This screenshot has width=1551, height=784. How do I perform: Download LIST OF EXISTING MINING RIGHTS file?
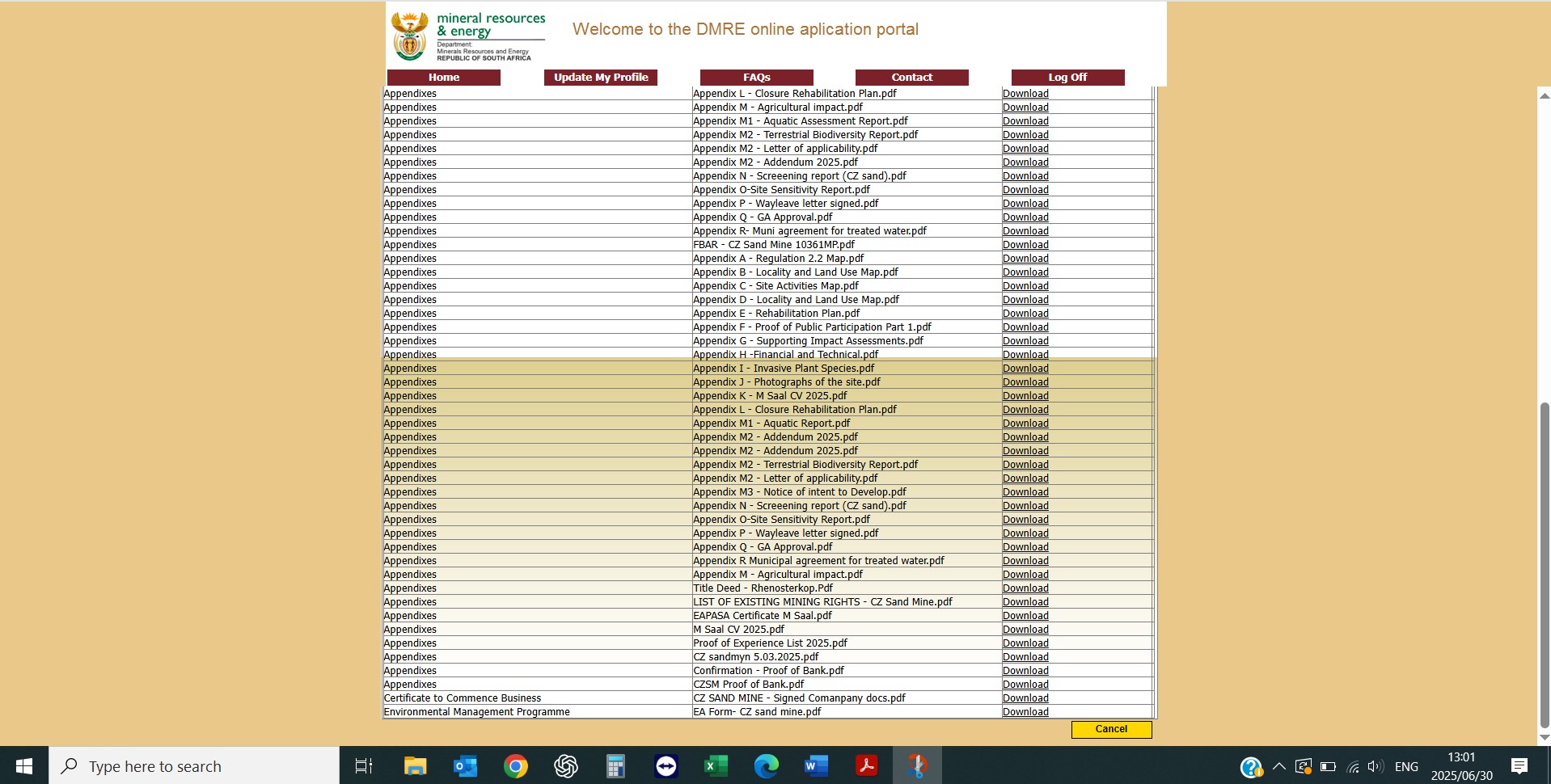click(1025, 601)
